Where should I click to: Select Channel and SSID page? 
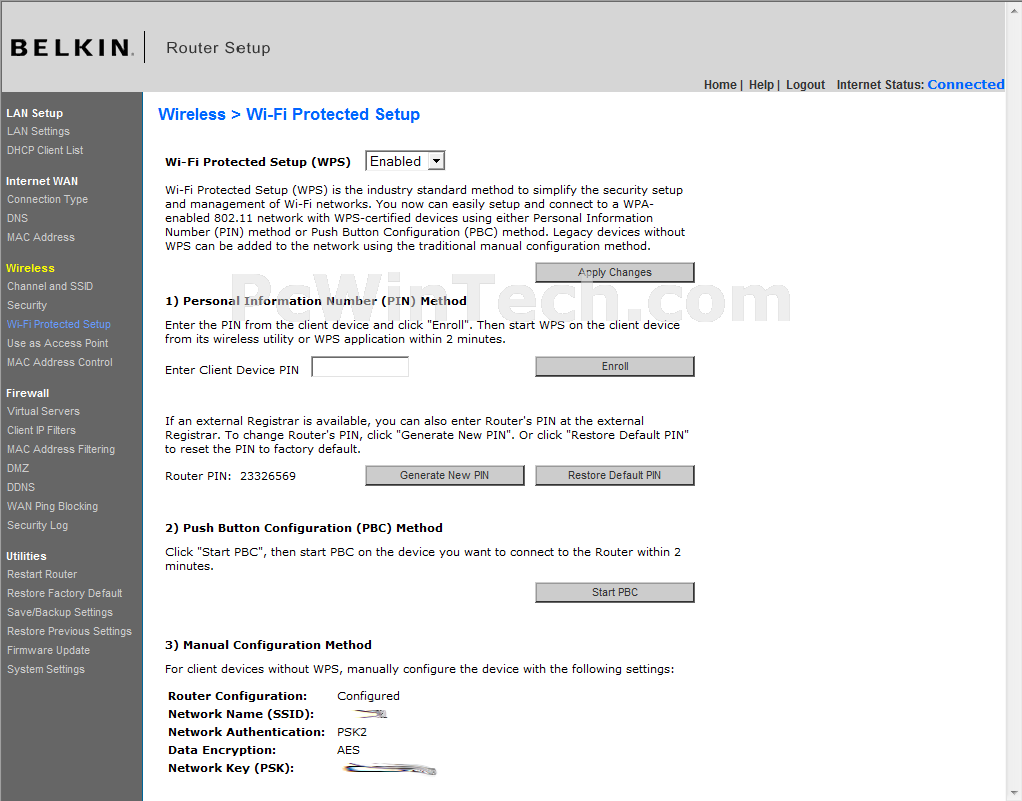tap(50, 286)
